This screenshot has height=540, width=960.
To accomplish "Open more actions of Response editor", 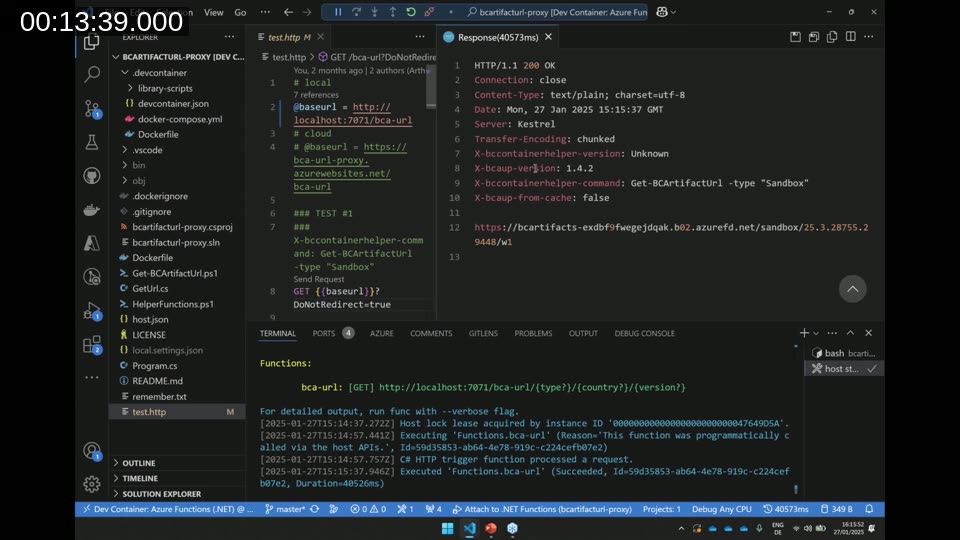I will coord(869,37).
